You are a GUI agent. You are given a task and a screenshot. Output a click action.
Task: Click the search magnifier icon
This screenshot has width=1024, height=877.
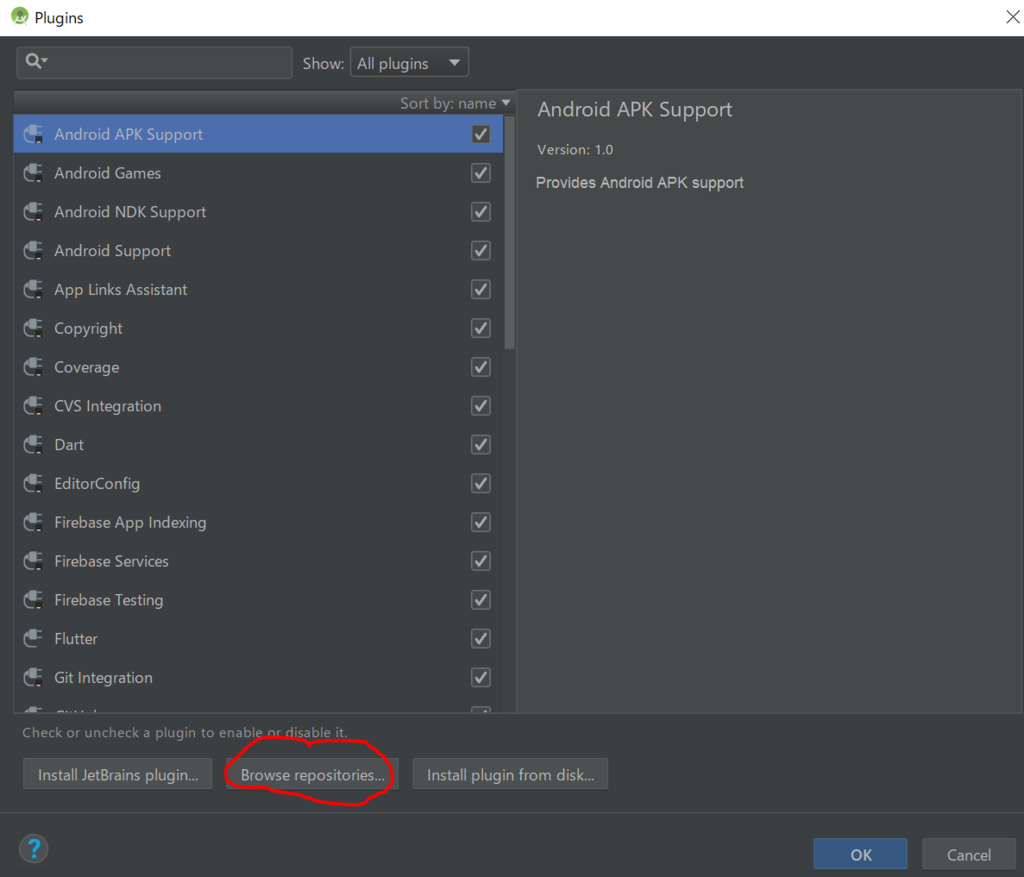(35, 61)
